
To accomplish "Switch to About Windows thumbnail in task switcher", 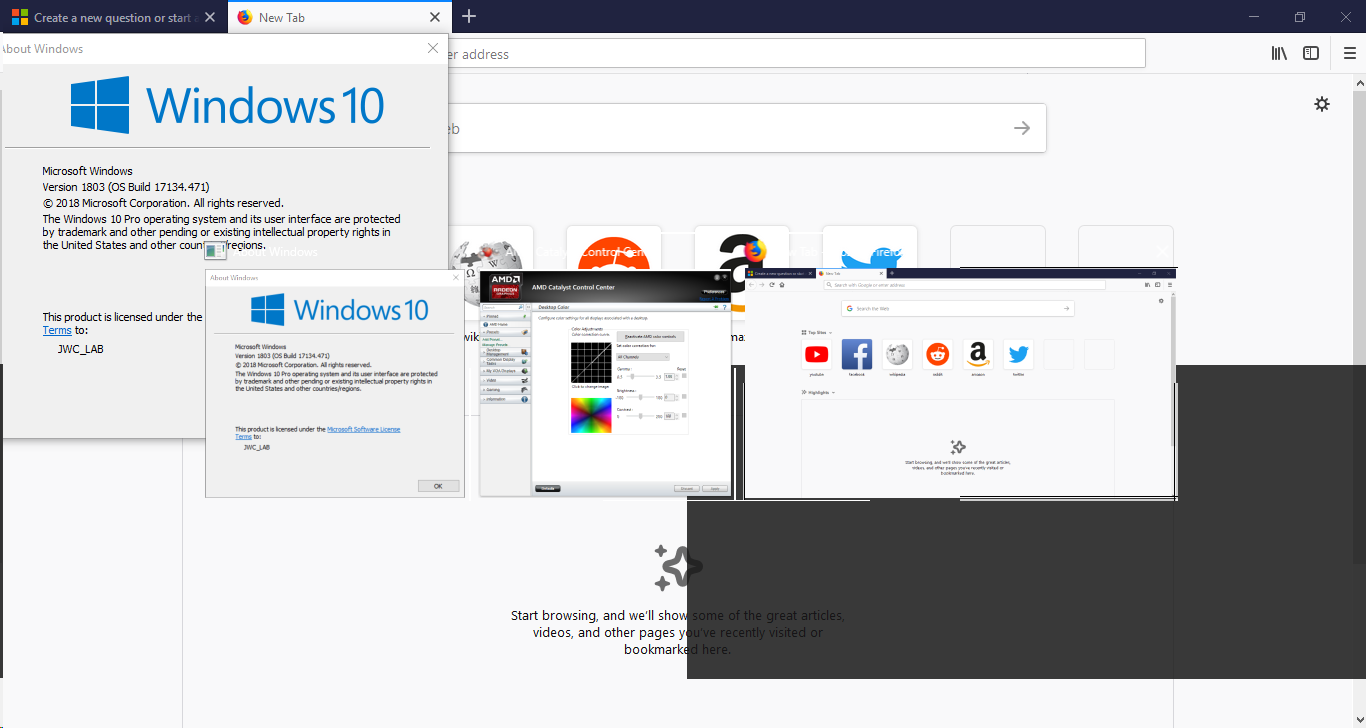I will pos(335,383).
